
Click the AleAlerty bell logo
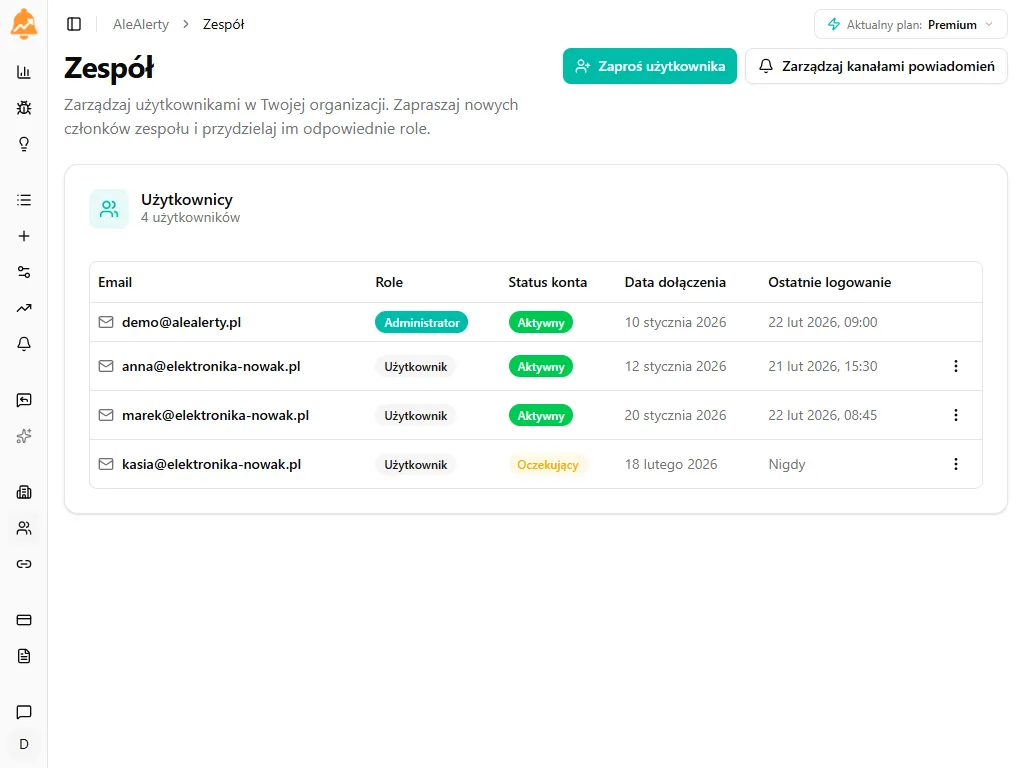24,24
